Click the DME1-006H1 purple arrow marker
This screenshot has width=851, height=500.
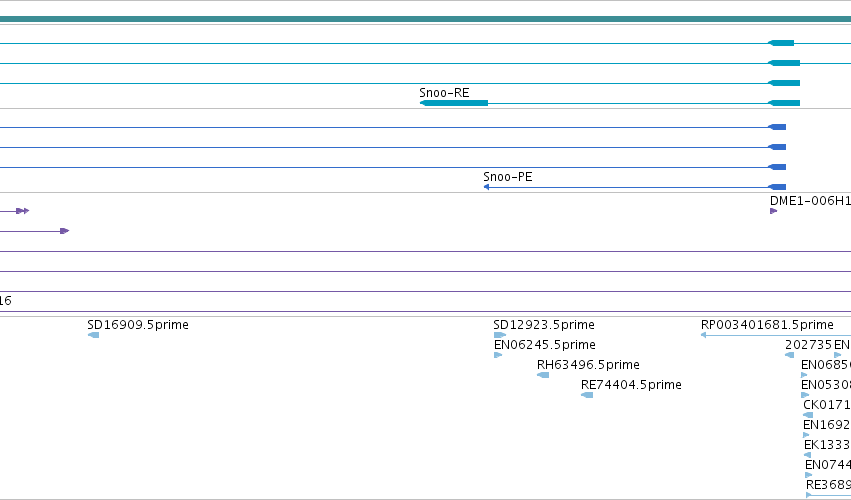(773, 211)
